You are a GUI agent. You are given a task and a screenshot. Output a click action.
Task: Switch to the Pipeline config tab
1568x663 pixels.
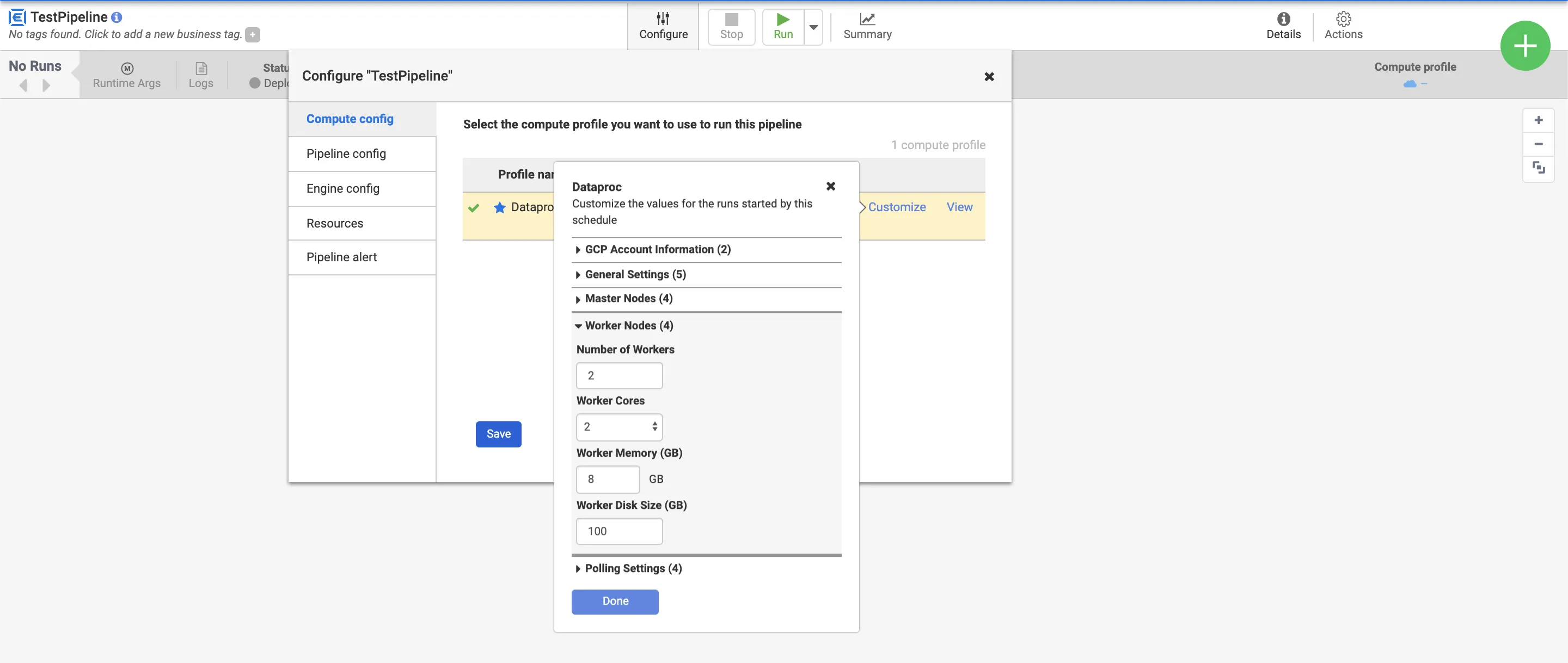(346, 154)
